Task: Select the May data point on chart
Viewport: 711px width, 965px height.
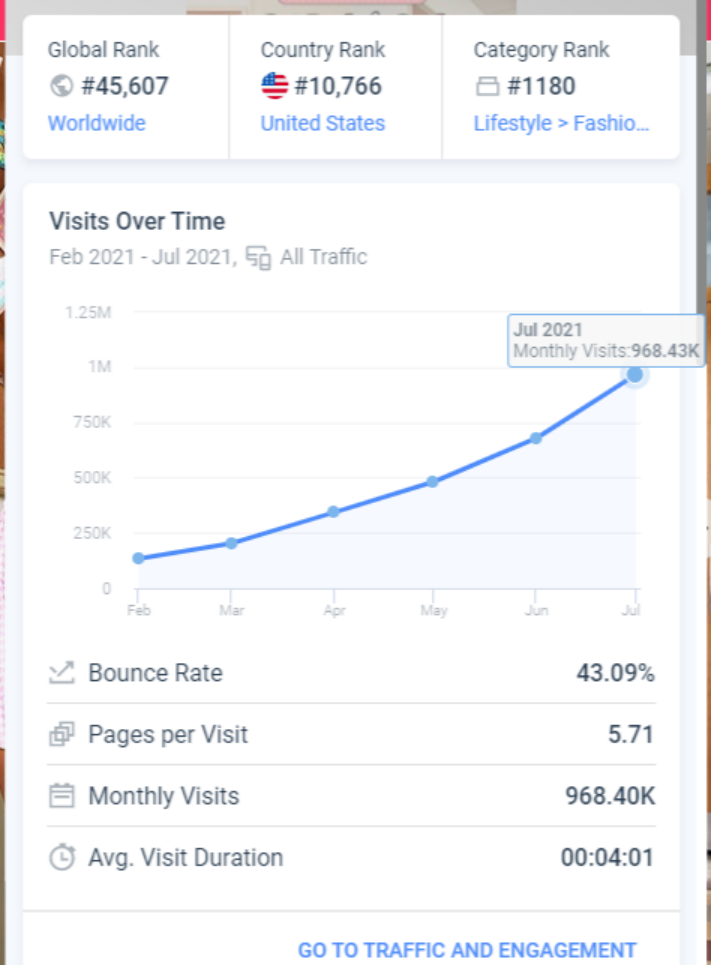Action: coord(432,482)
